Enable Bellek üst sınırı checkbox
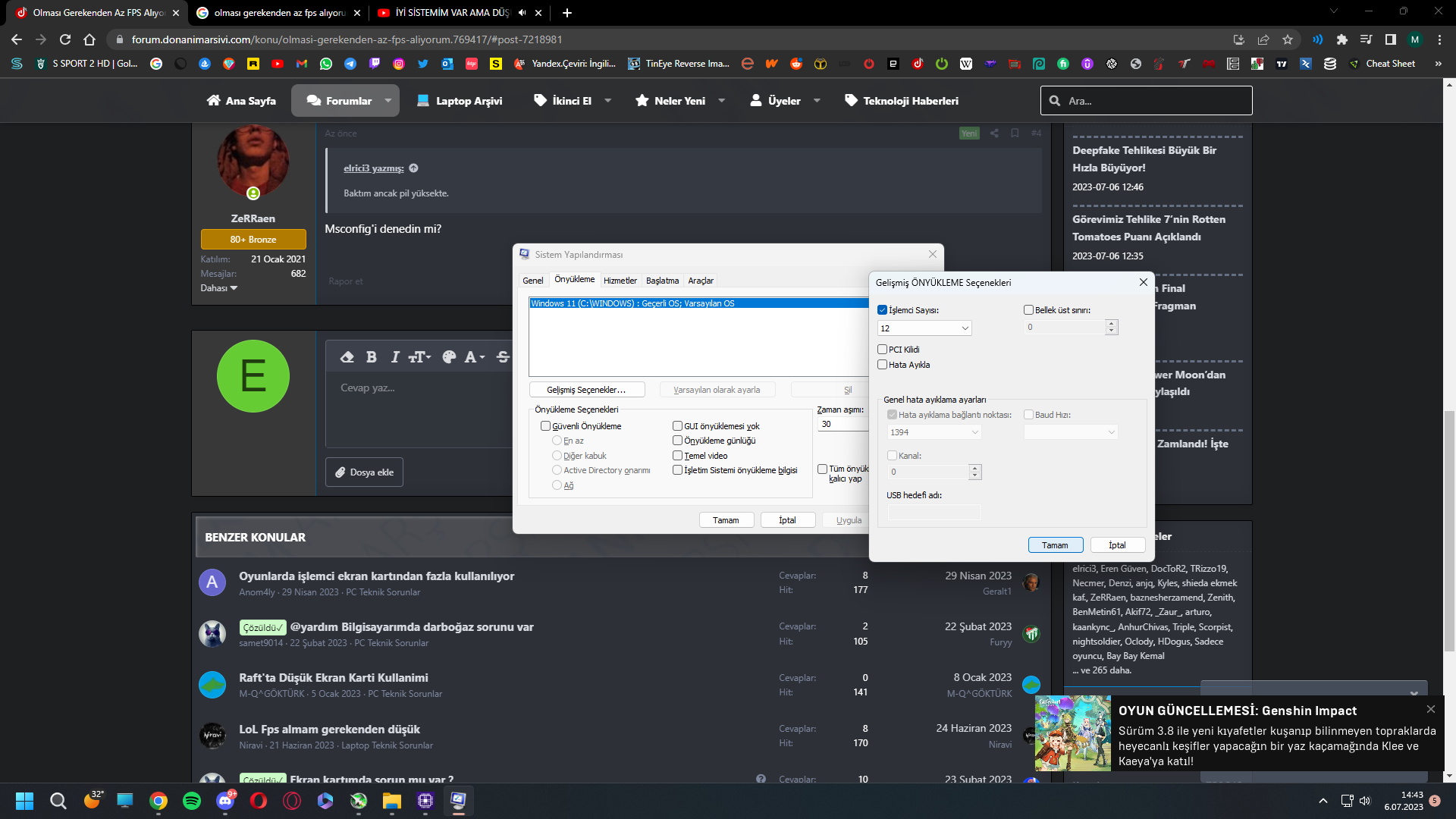 tap(1029, 310)
